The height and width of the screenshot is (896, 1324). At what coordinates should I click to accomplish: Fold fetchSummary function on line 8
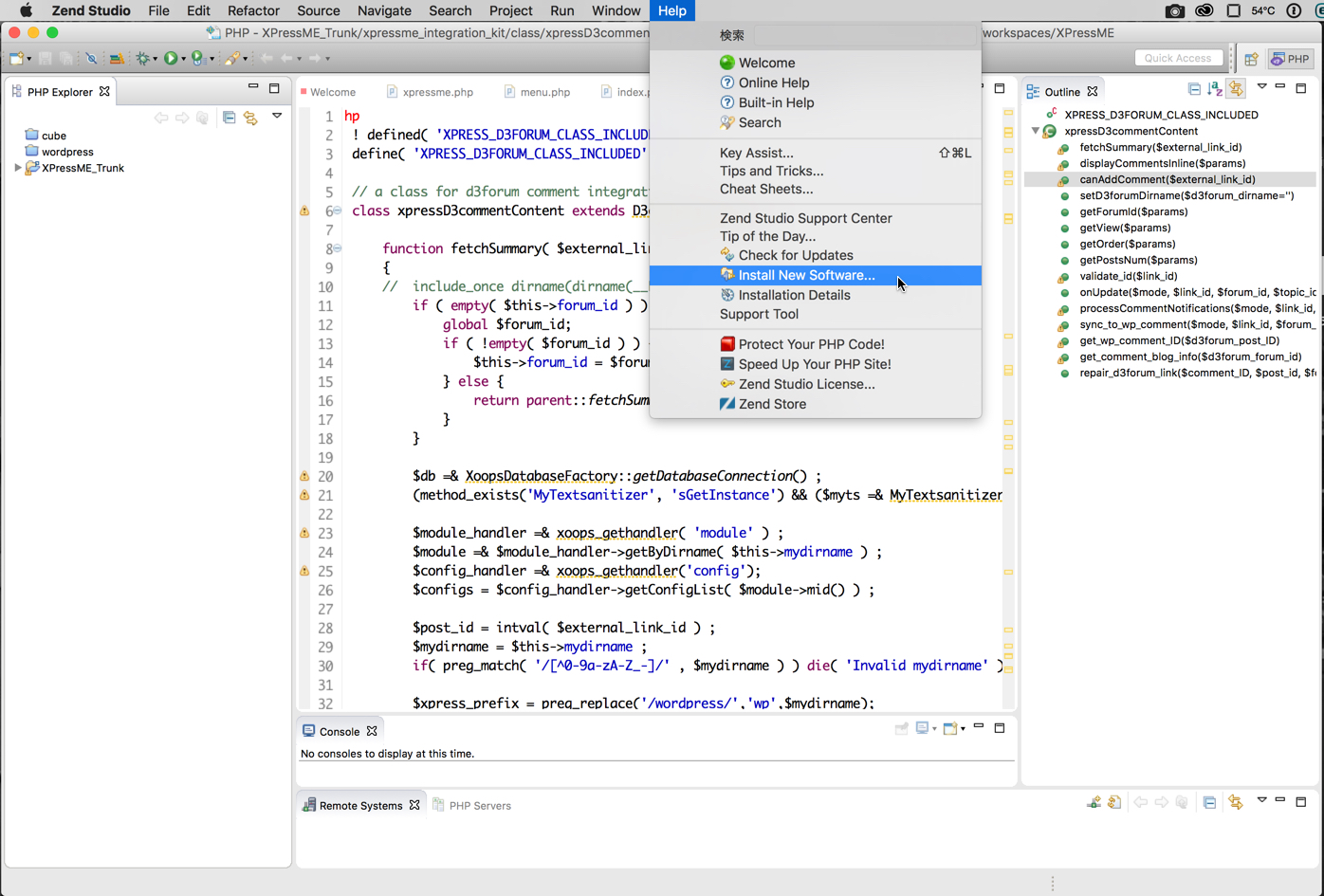(x=337, y=248)
